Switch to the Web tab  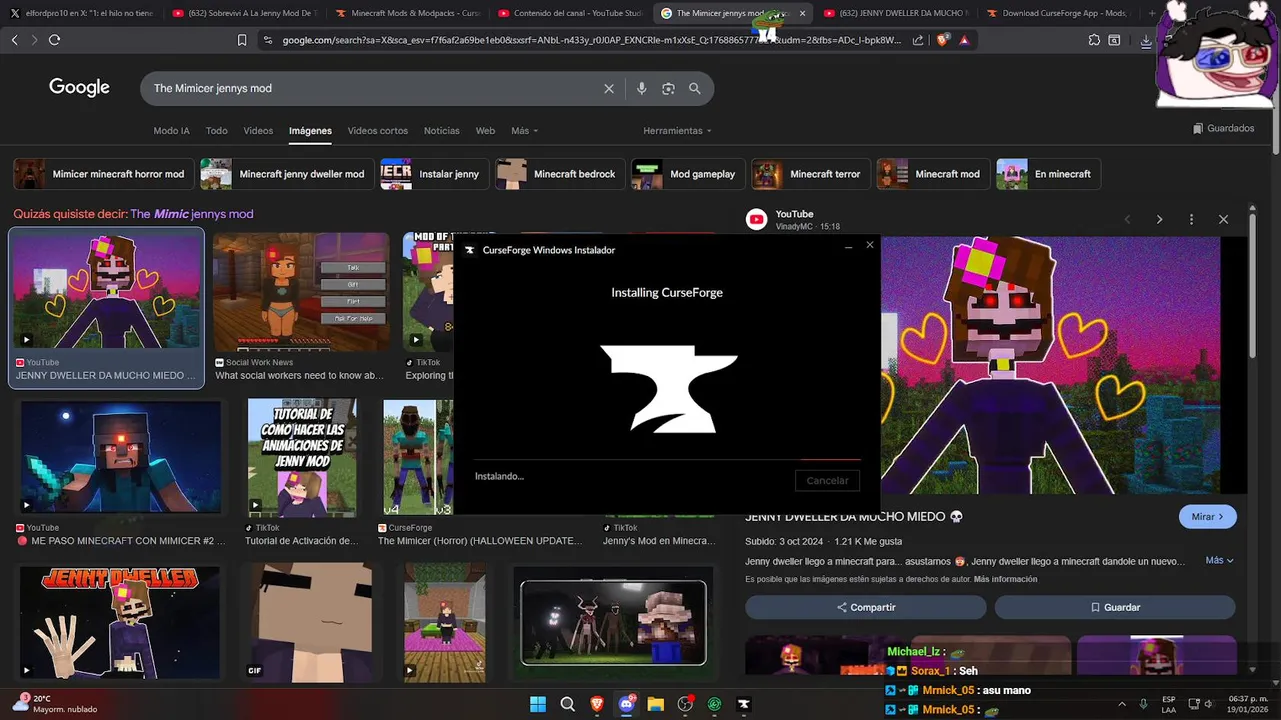(485, 131)
